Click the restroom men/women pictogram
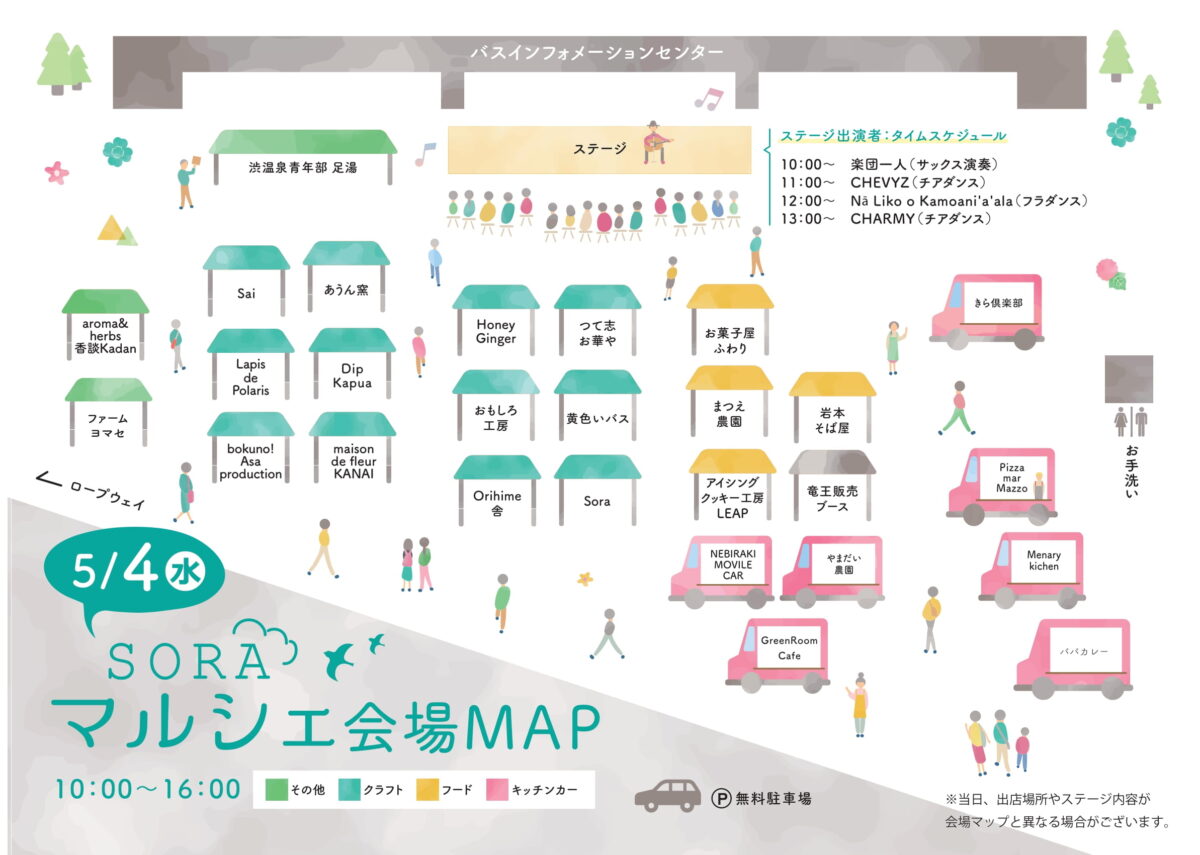This screenshot has width=1200, height=855. coord(1129,421)
